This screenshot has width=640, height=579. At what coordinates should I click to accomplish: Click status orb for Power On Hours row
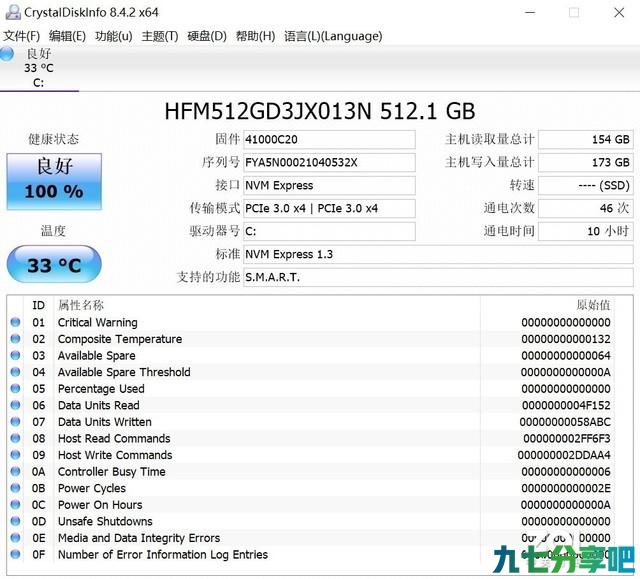[16, 505]
